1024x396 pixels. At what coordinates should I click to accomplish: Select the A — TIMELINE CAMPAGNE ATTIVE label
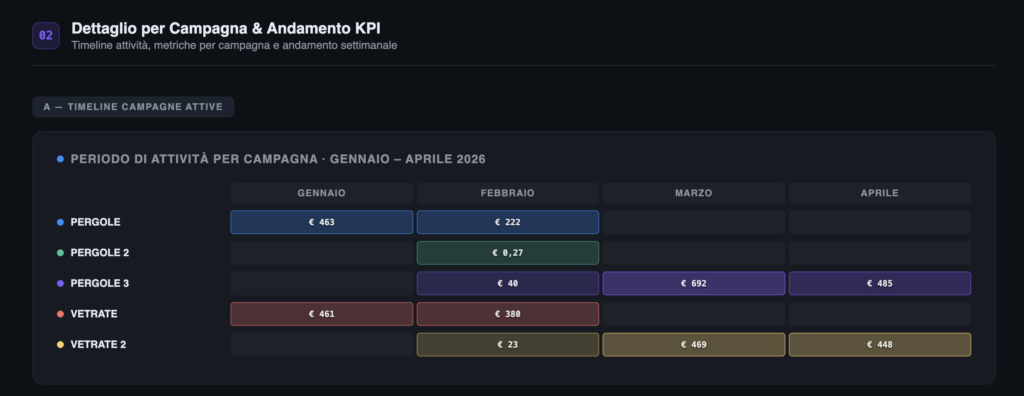click(x=133, y=107)
